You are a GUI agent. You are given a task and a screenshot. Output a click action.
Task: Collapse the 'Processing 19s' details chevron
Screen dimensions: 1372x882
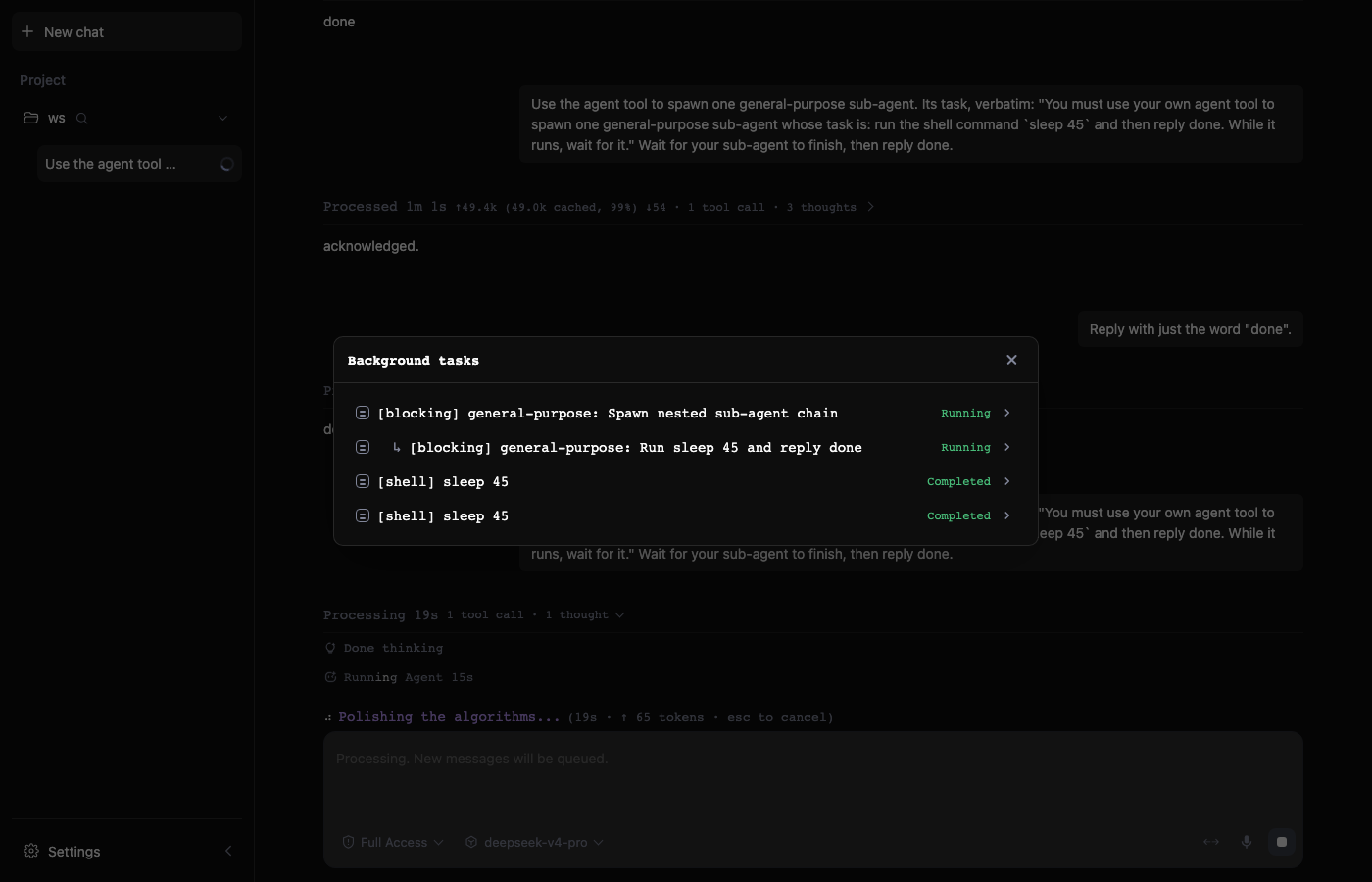(619, 614)
